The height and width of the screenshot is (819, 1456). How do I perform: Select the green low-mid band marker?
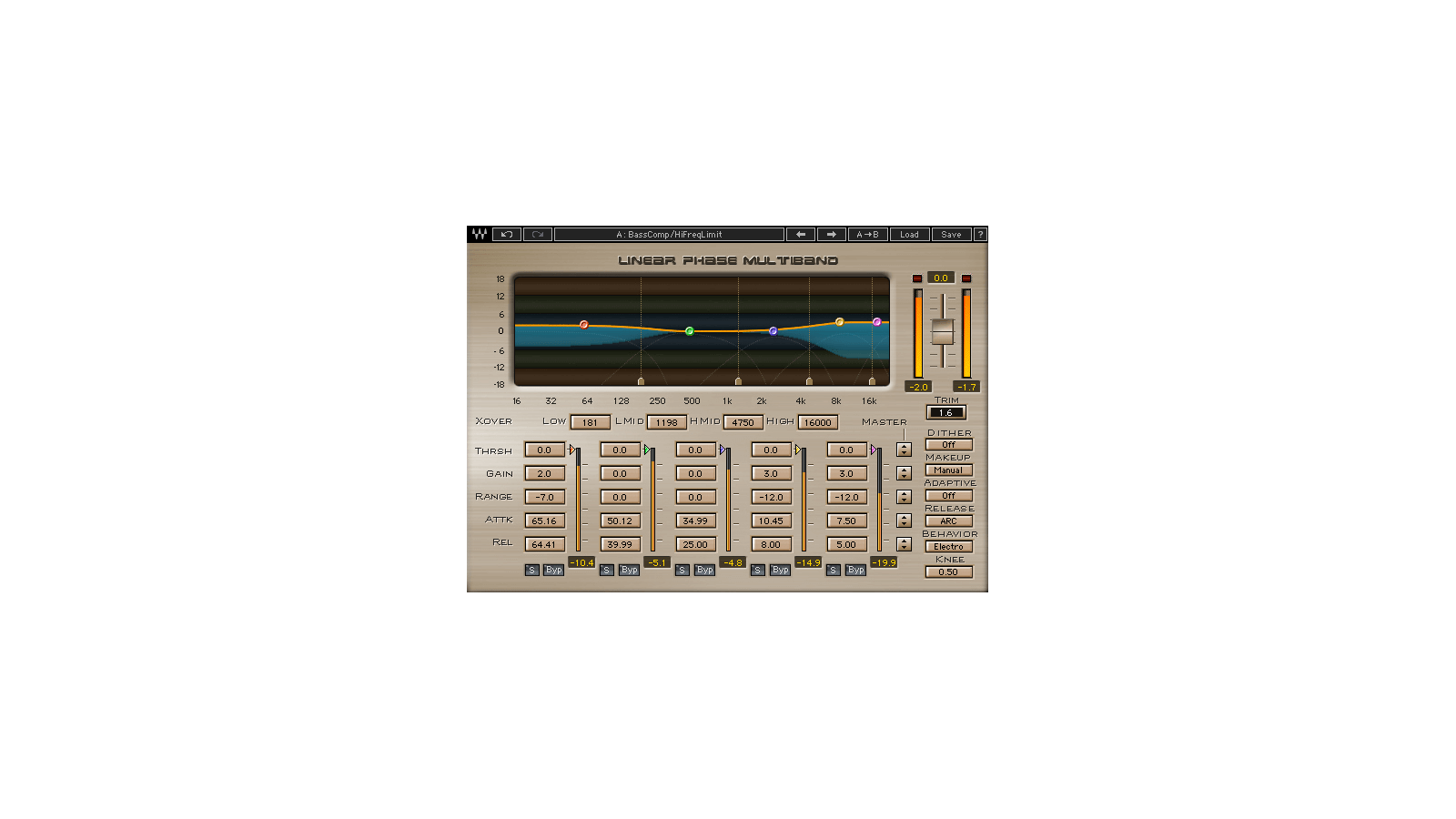click(x=690, y=331)
